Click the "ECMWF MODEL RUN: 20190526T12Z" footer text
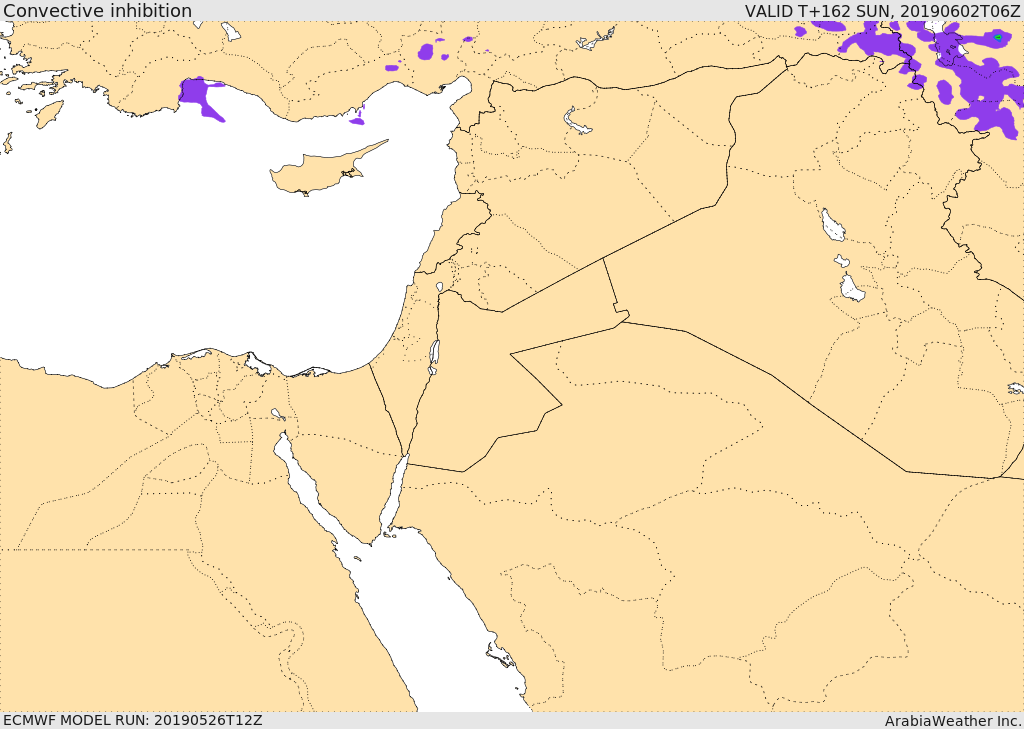 coord(133,721)
